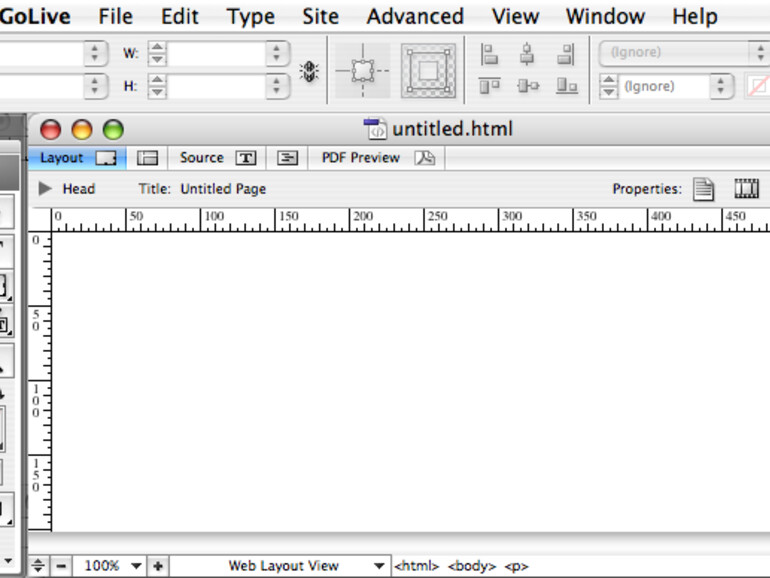
Task: Zoom out with minus button
Action: click(x=61, y=566)
